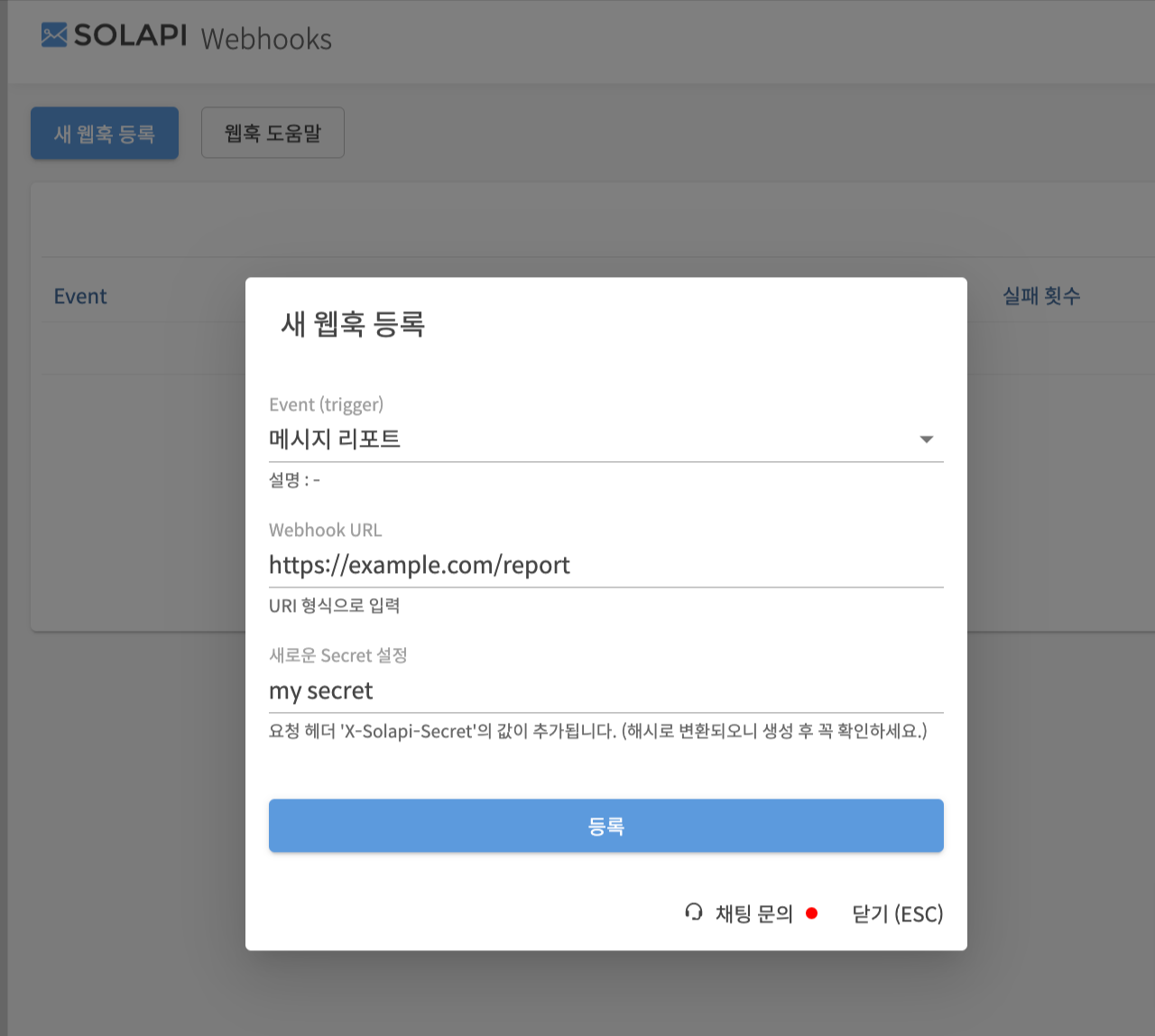Image resolution: width=1155 pixels, height=1036 pixels.
Task: Click the Webhooks page heading
Action: (x=266, y=39)
